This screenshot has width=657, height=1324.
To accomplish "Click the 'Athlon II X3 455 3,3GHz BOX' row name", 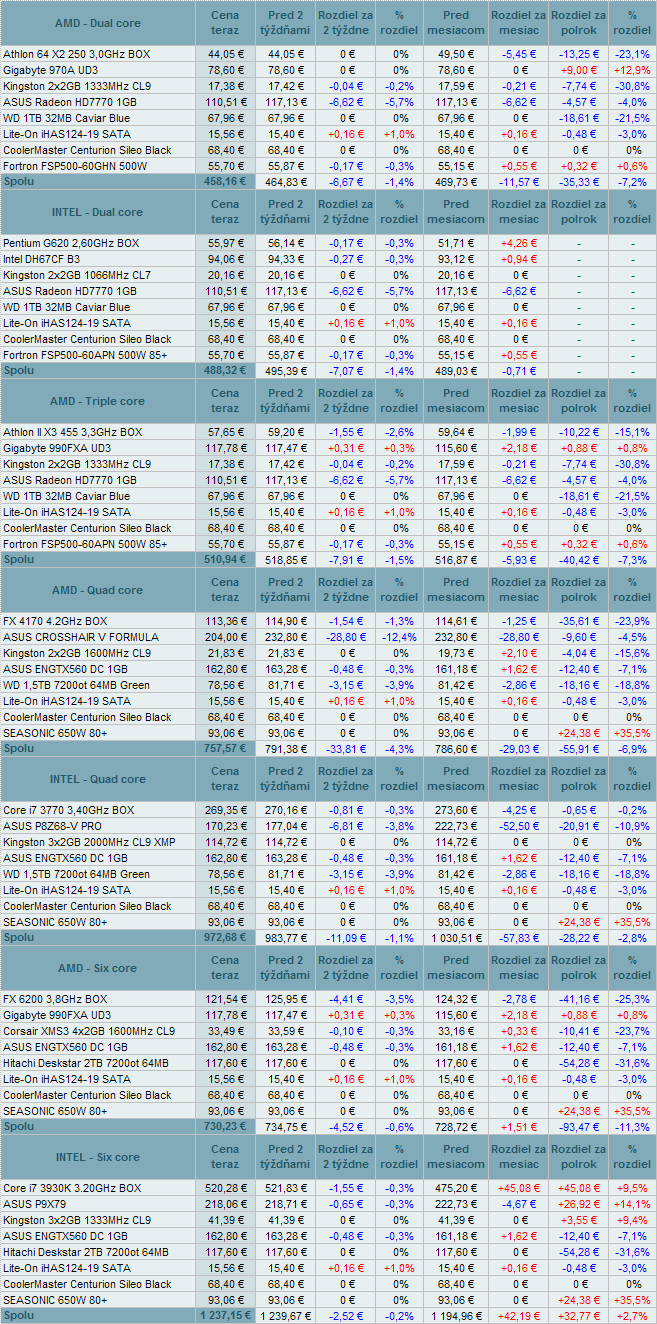I will click(73, 432).
